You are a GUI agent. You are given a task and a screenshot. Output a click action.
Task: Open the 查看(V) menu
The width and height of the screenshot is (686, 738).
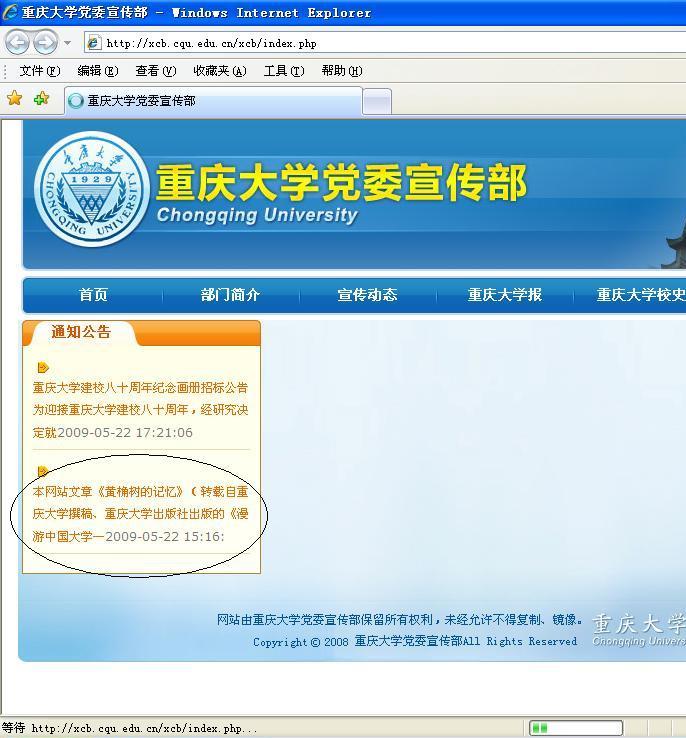[156, 71]
